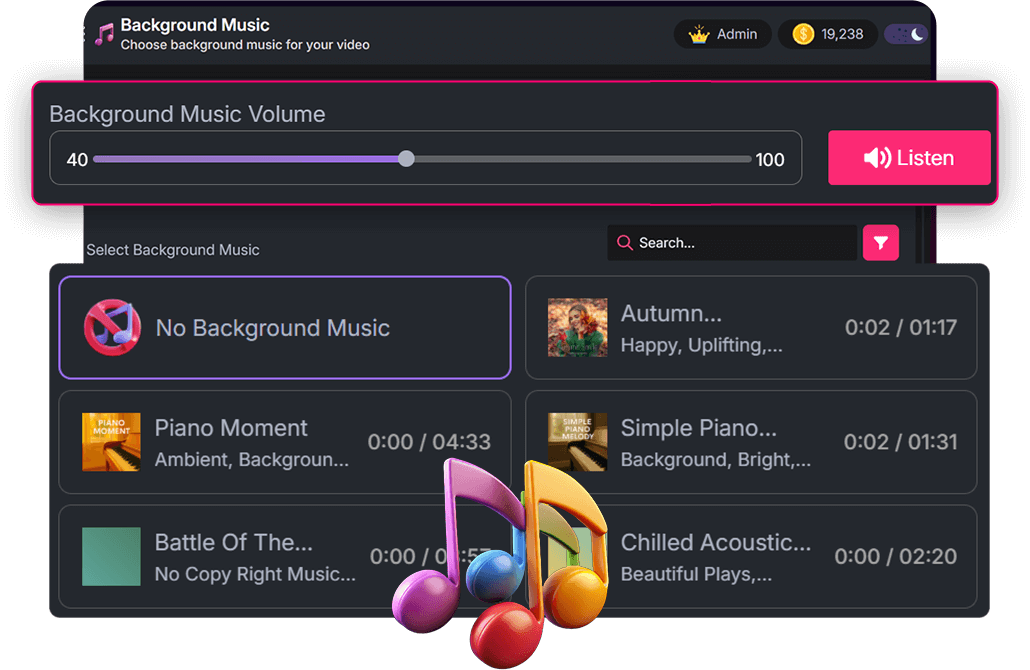
Task: Click the Admin crown icon
Action: [x=699, y=34]
